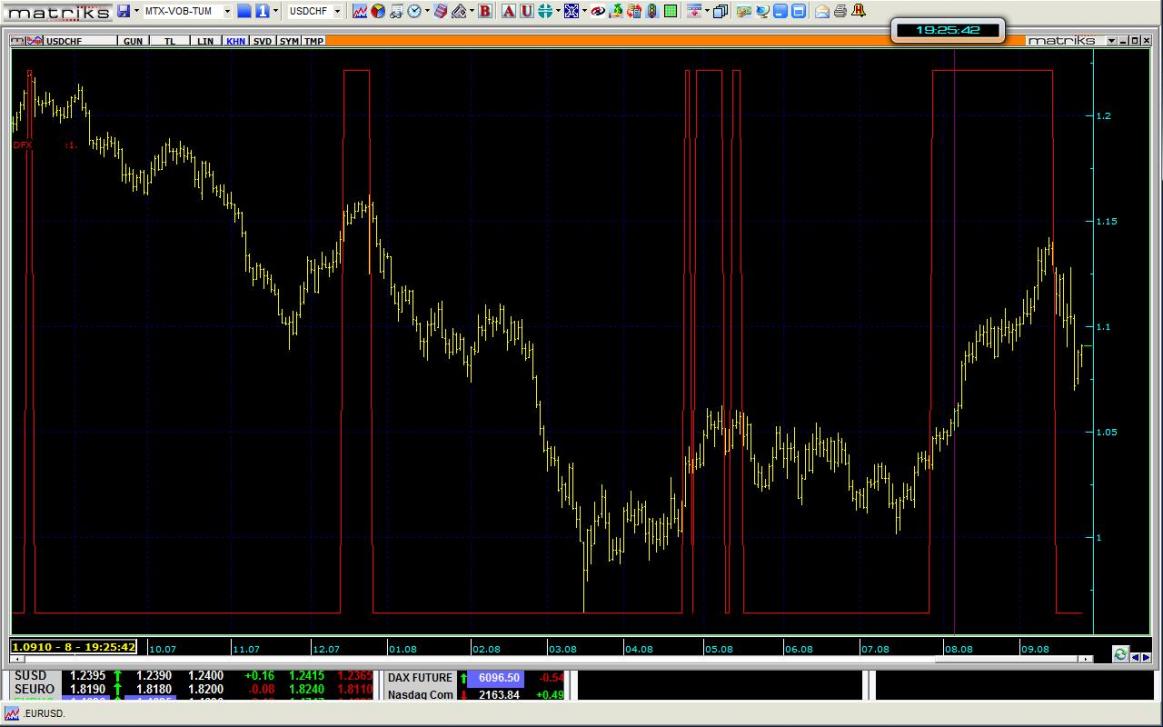Open the clock icon dropdown arrow
1163x727 pixels.
tap(427, 11)
